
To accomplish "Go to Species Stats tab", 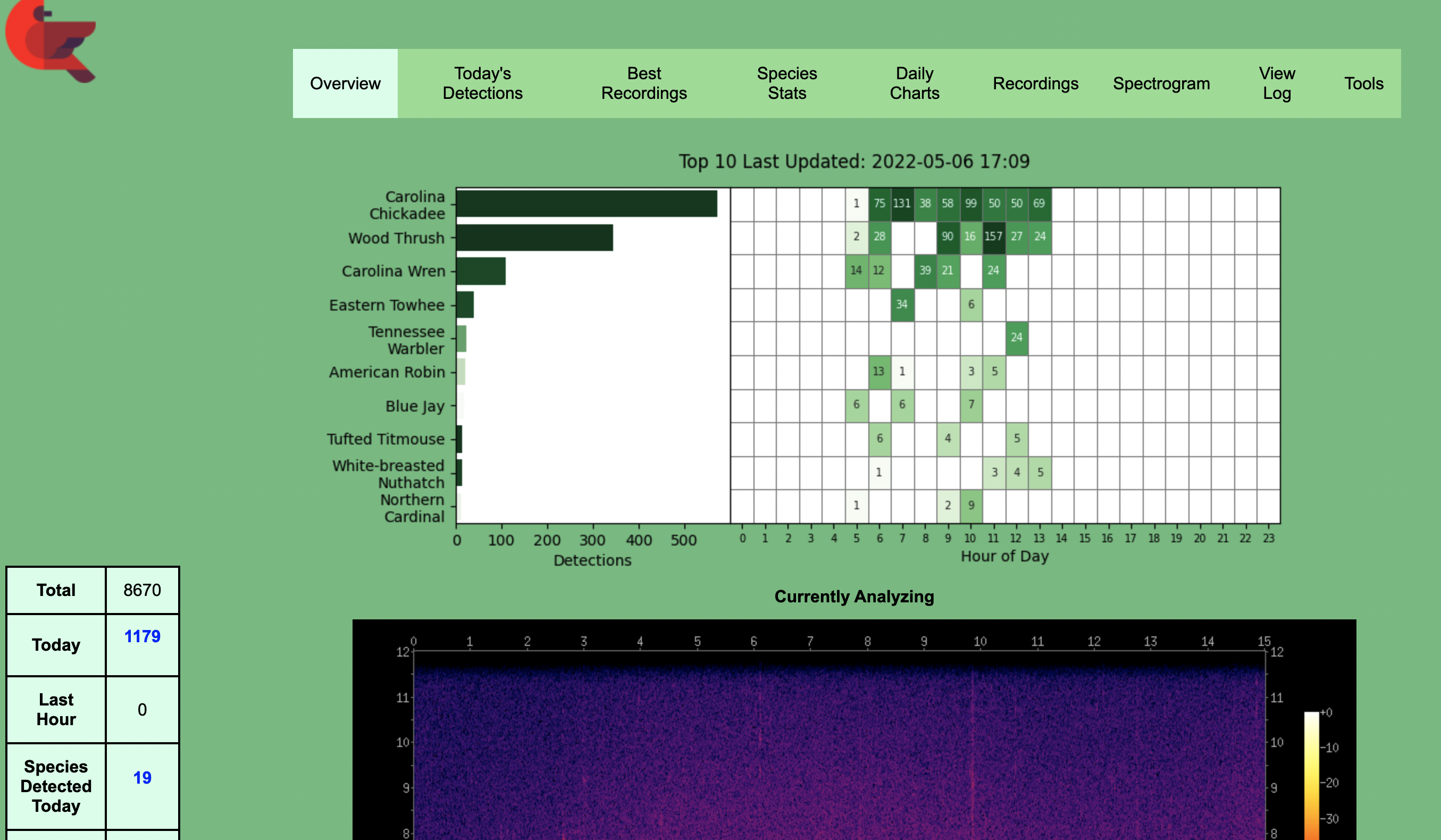I will 787,83.
